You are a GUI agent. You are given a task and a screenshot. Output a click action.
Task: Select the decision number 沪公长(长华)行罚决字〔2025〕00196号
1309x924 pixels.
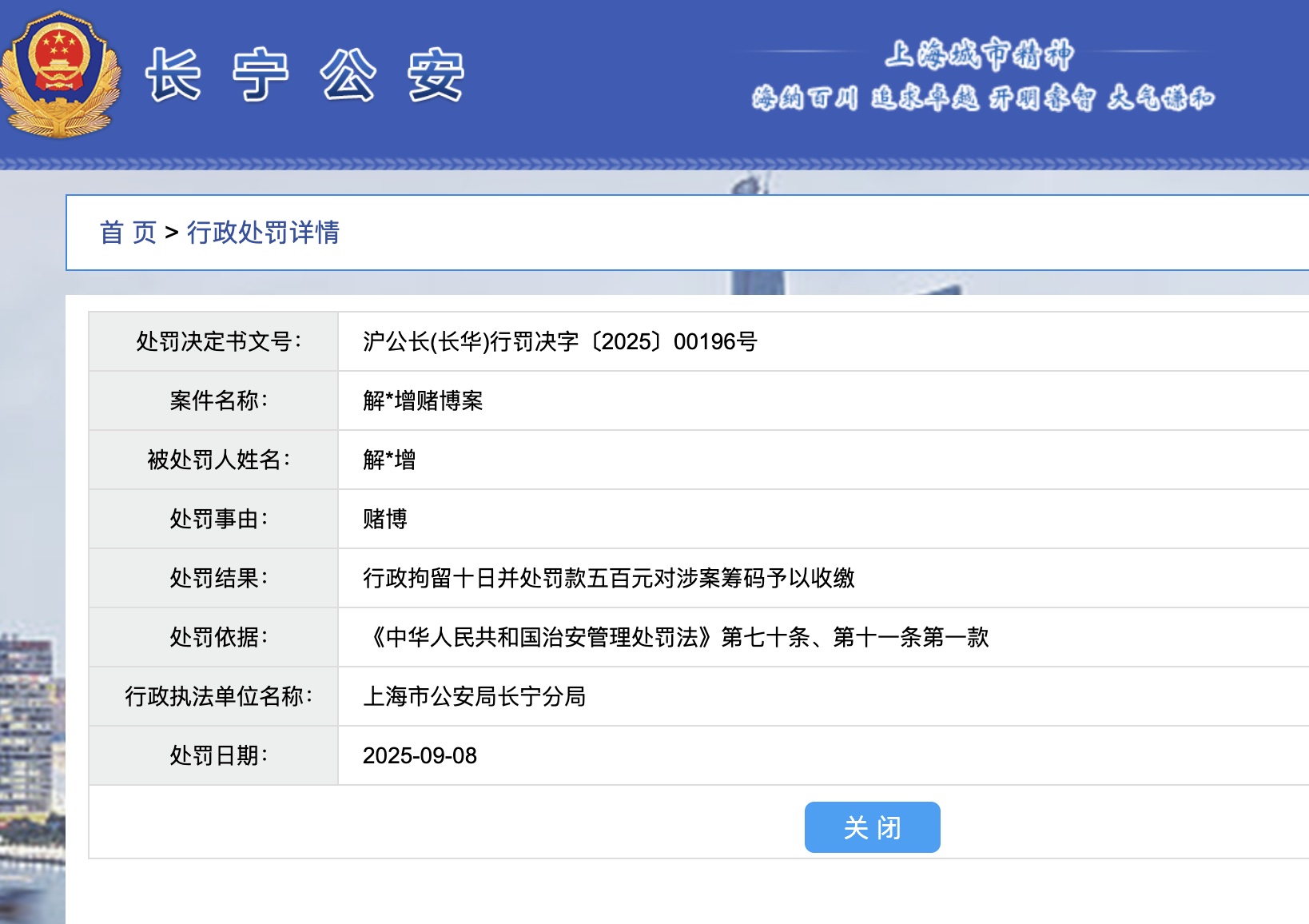[x=560, y=342]
